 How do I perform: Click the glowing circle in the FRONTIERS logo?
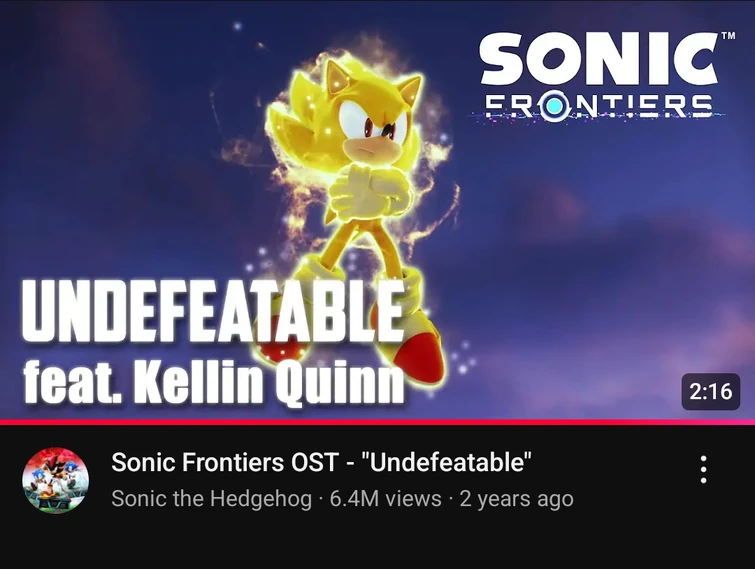coord(555,105)
